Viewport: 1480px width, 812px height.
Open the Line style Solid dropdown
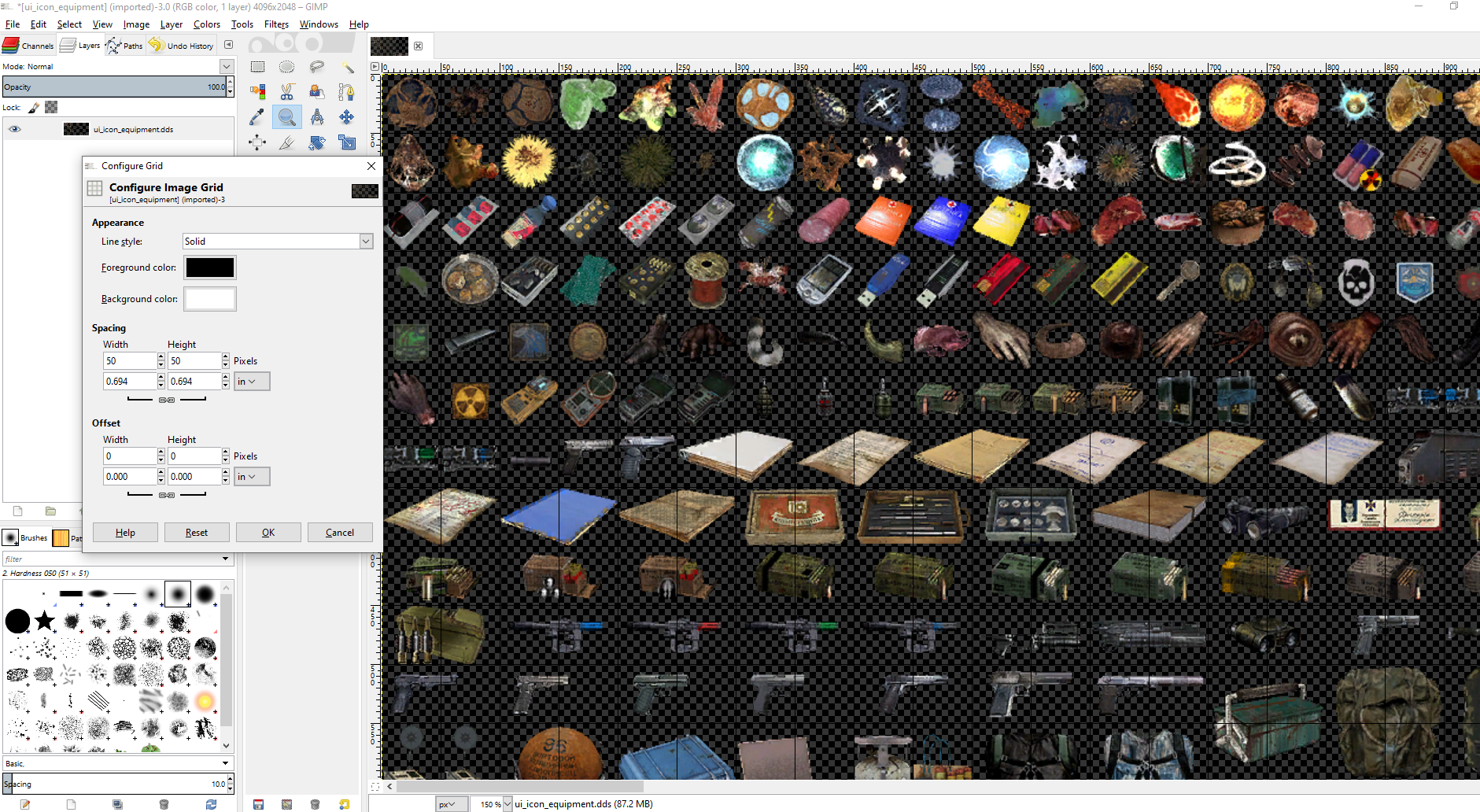pos(278,242)
